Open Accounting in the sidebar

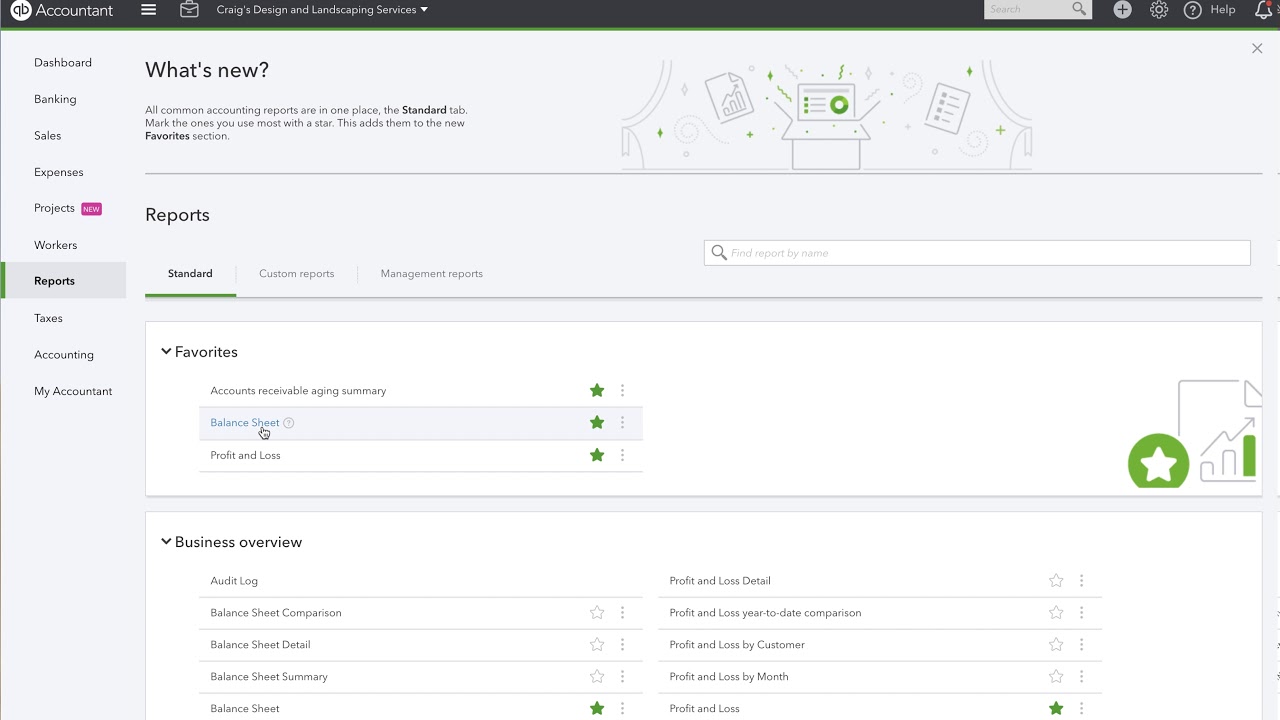click(64, 354)
